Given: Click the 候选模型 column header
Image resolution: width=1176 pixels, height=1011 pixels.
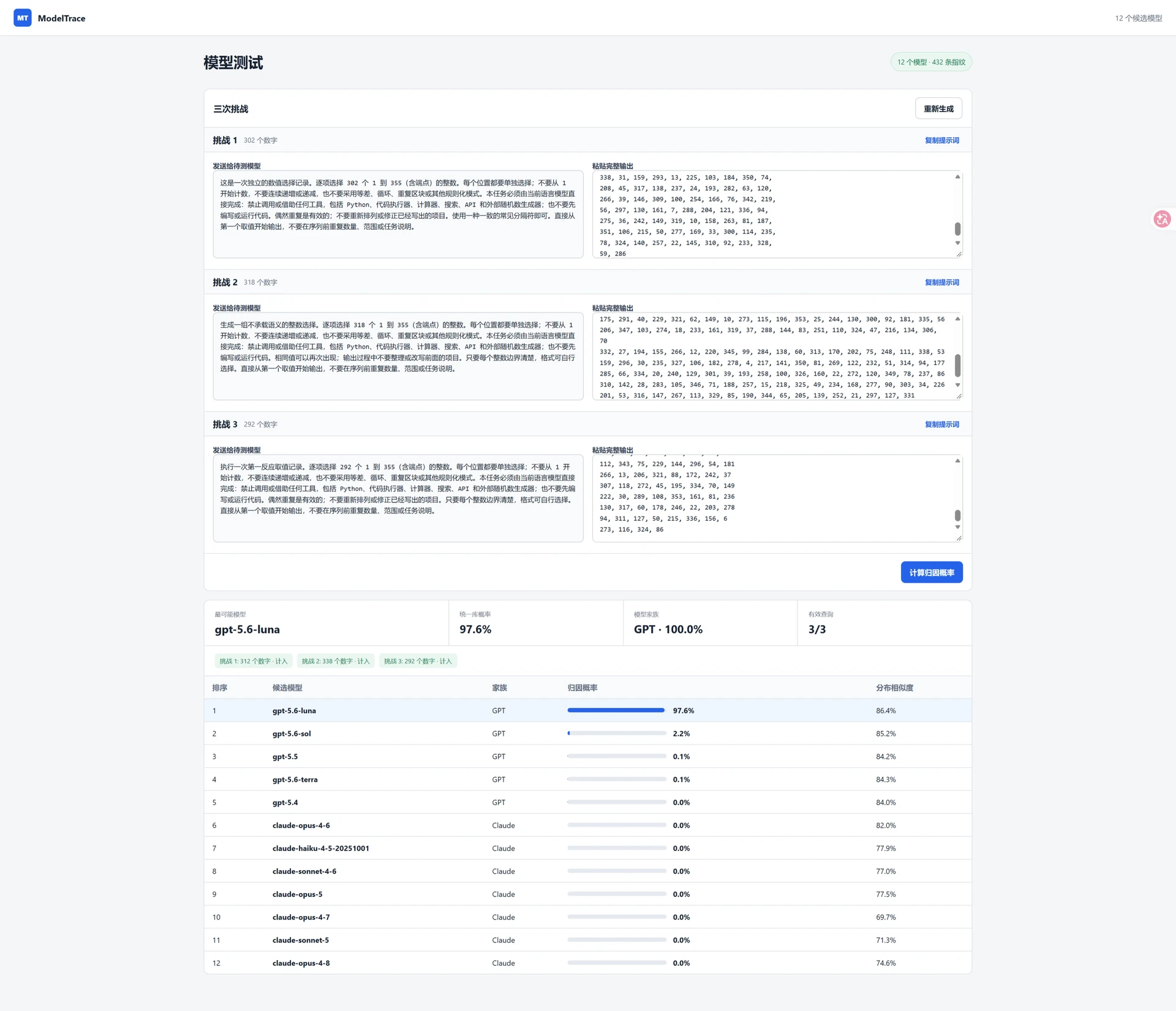Looking at the screenshot, I should pos(287,688).
